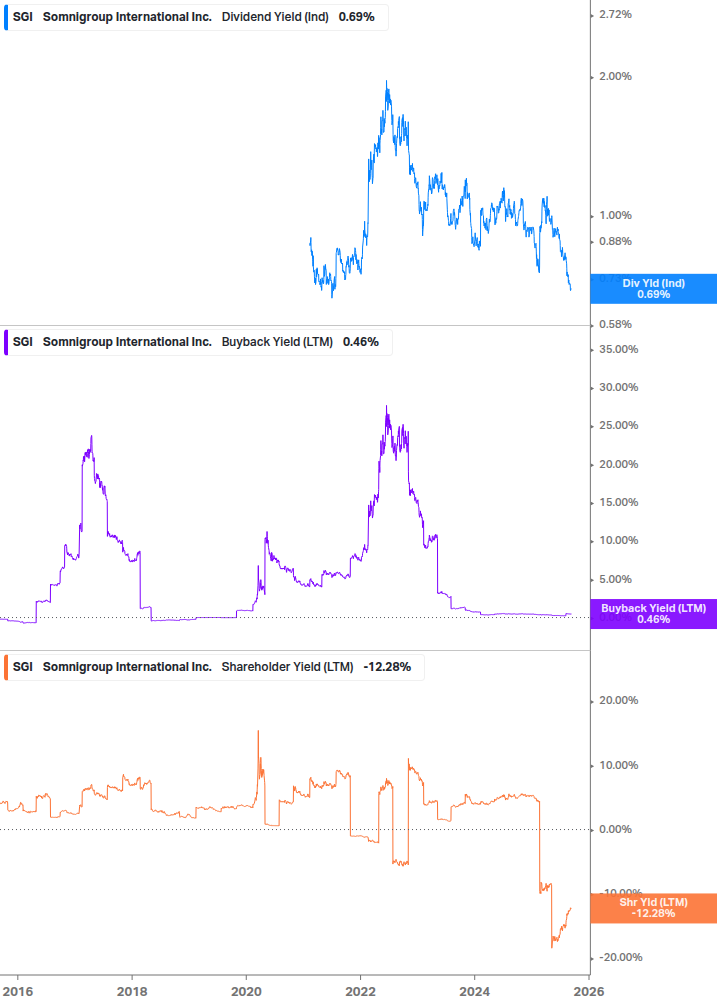
Task: Click the blue Dividend Yield color bar
Action: pos(7,17)
